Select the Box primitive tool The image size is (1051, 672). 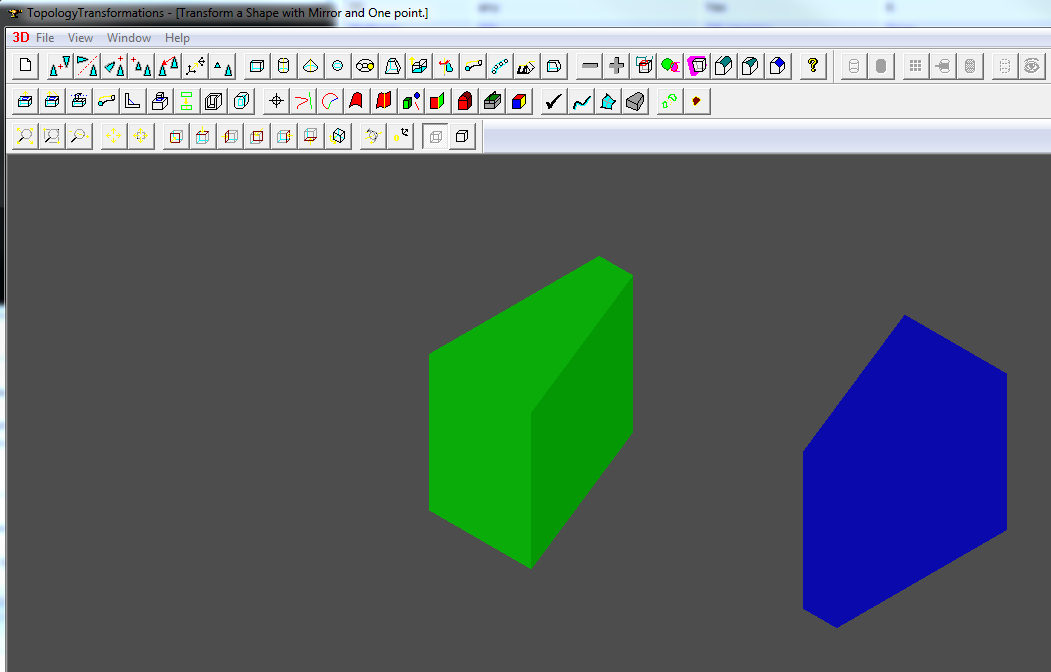click(257, 66)
